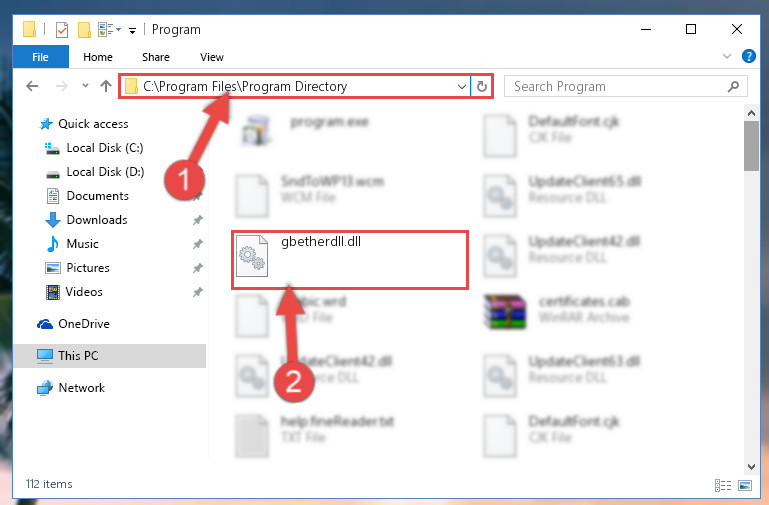Open the Help question mark icon

(748, 56)
